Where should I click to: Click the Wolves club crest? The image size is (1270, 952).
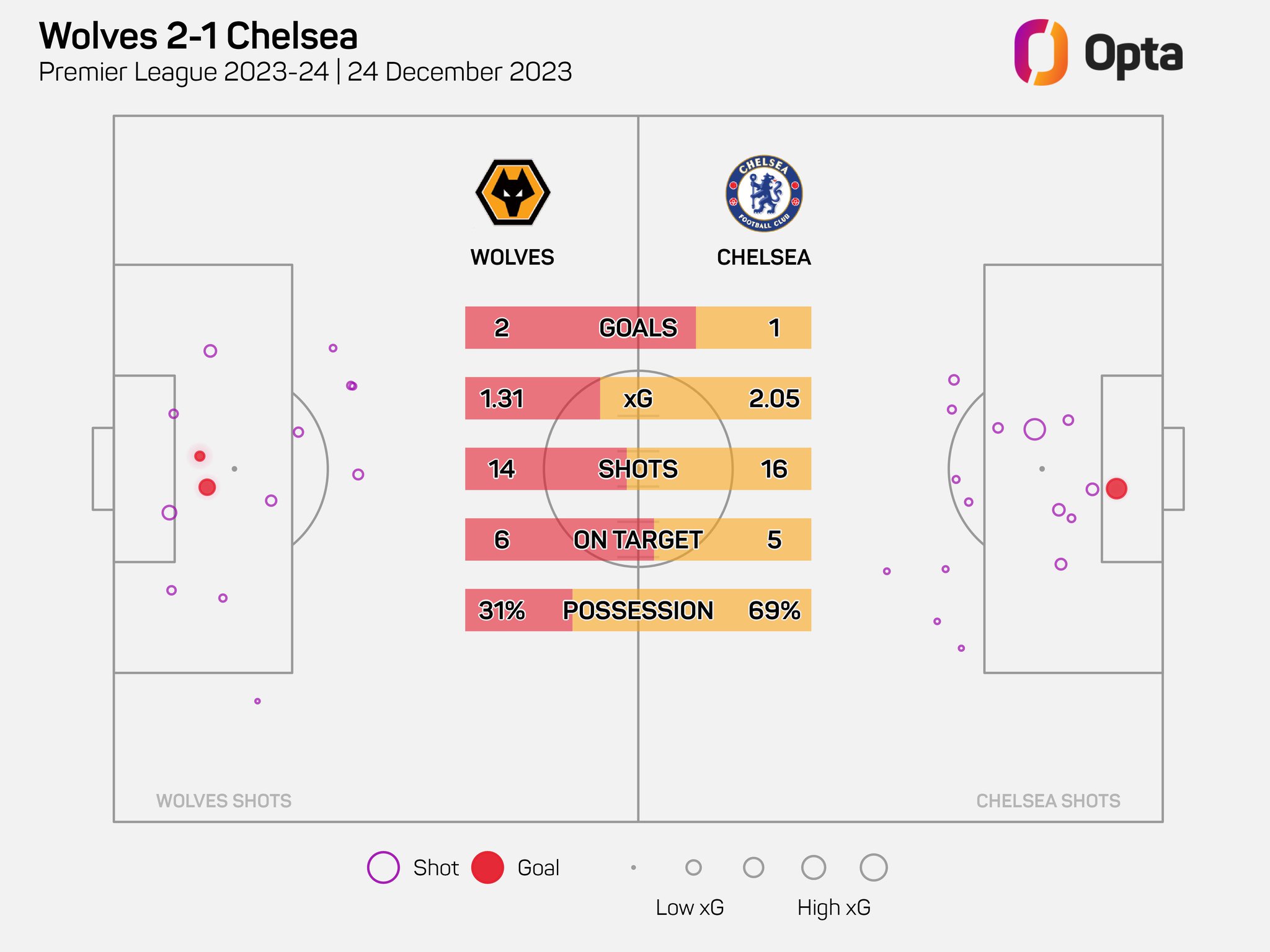point(513,193)
